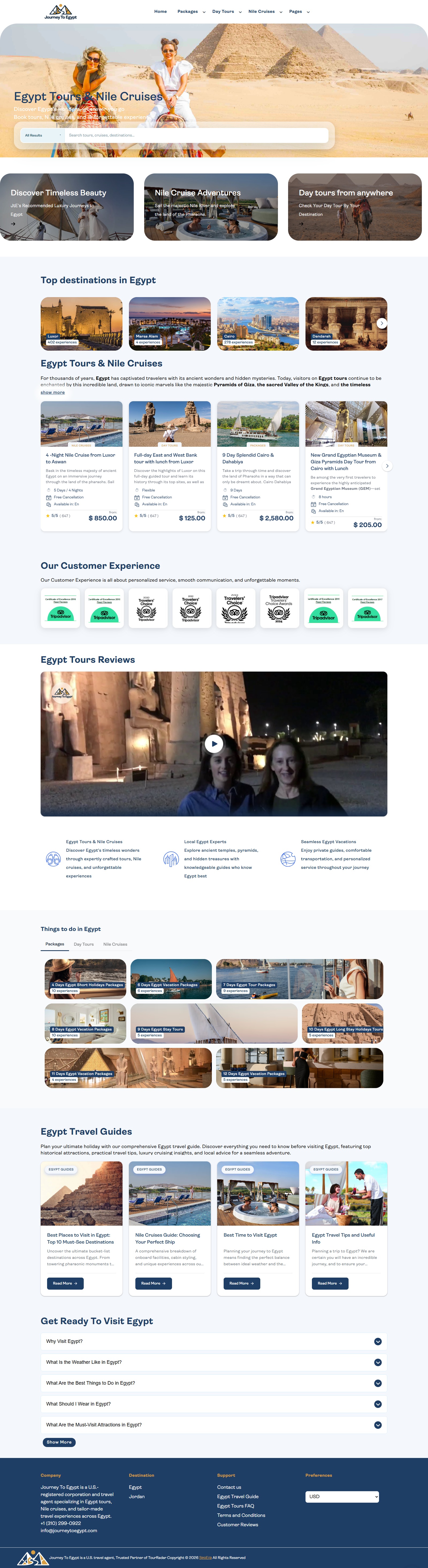This screenshot has width=428, height=1568.
Task: Open the Egypt Travel Guide footer link
Action: tap(238, 1496)
